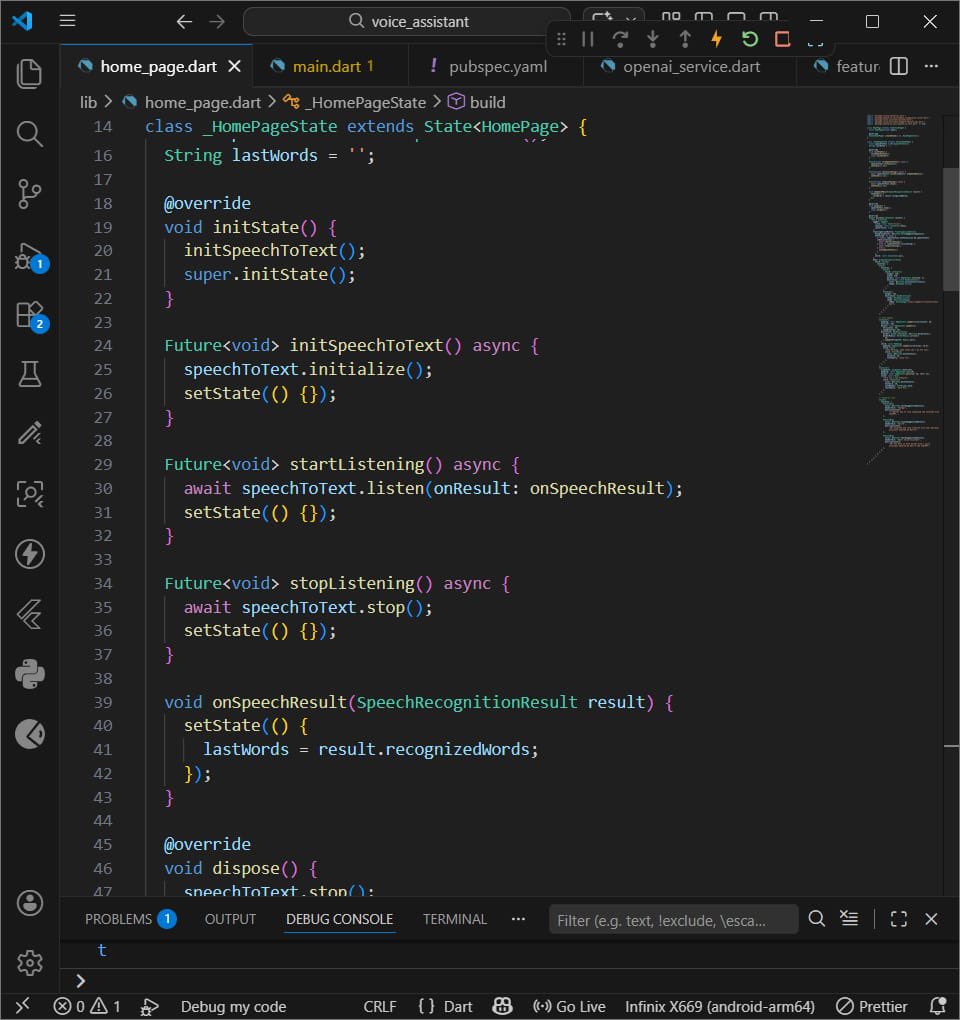Click debug Step Out button

click(685, 39)
